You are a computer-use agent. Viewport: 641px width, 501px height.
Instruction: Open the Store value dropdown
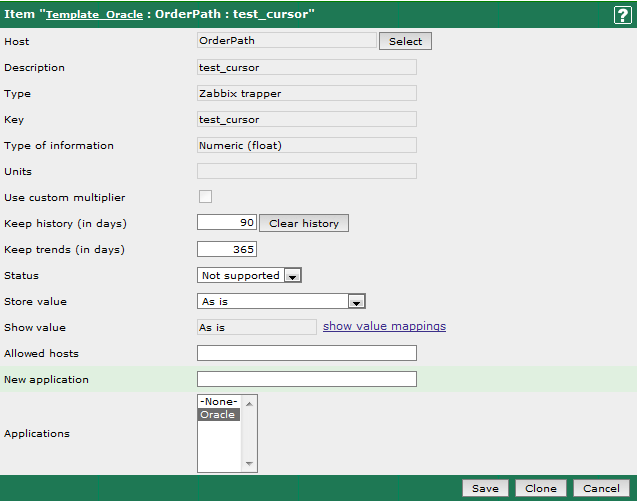pos(281,301)
